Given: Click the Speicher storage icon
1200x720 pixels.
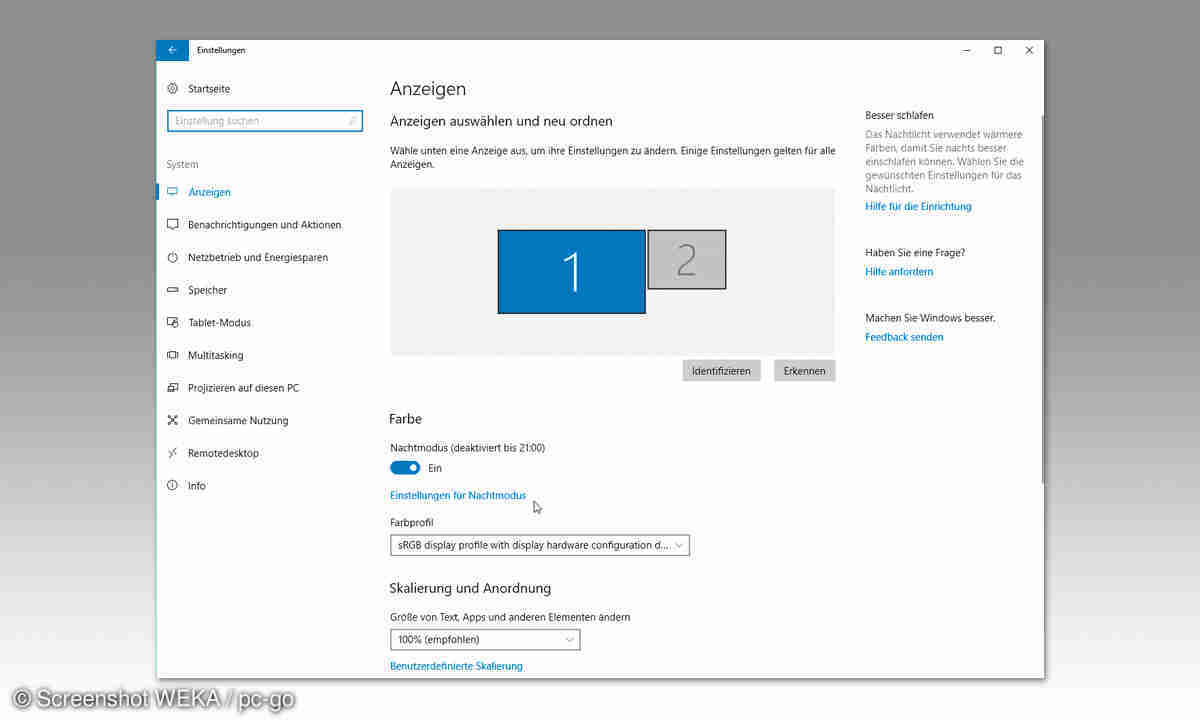Looking at the screenshot, I should (173, 290).
